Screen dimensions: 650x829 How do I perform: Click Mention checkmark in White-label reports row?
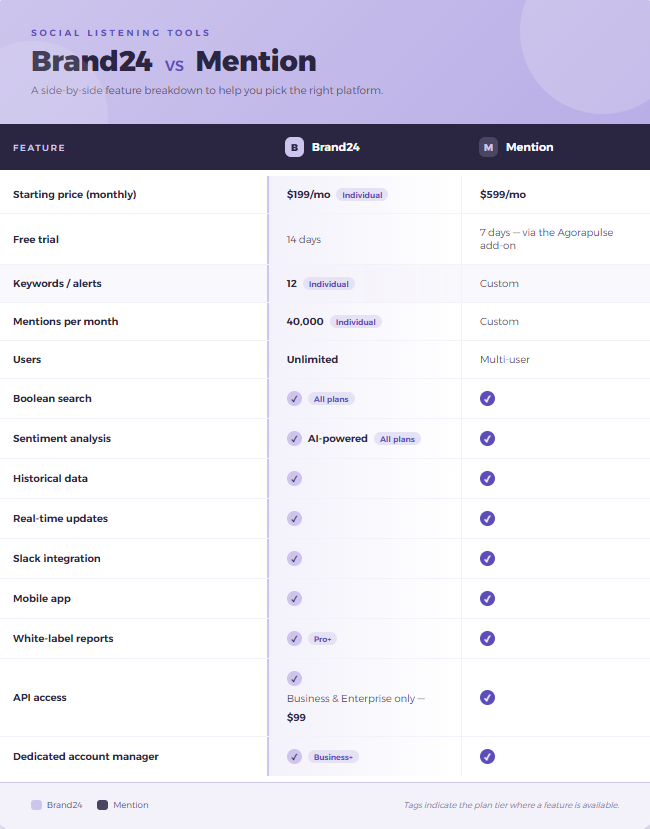[488, 639]
